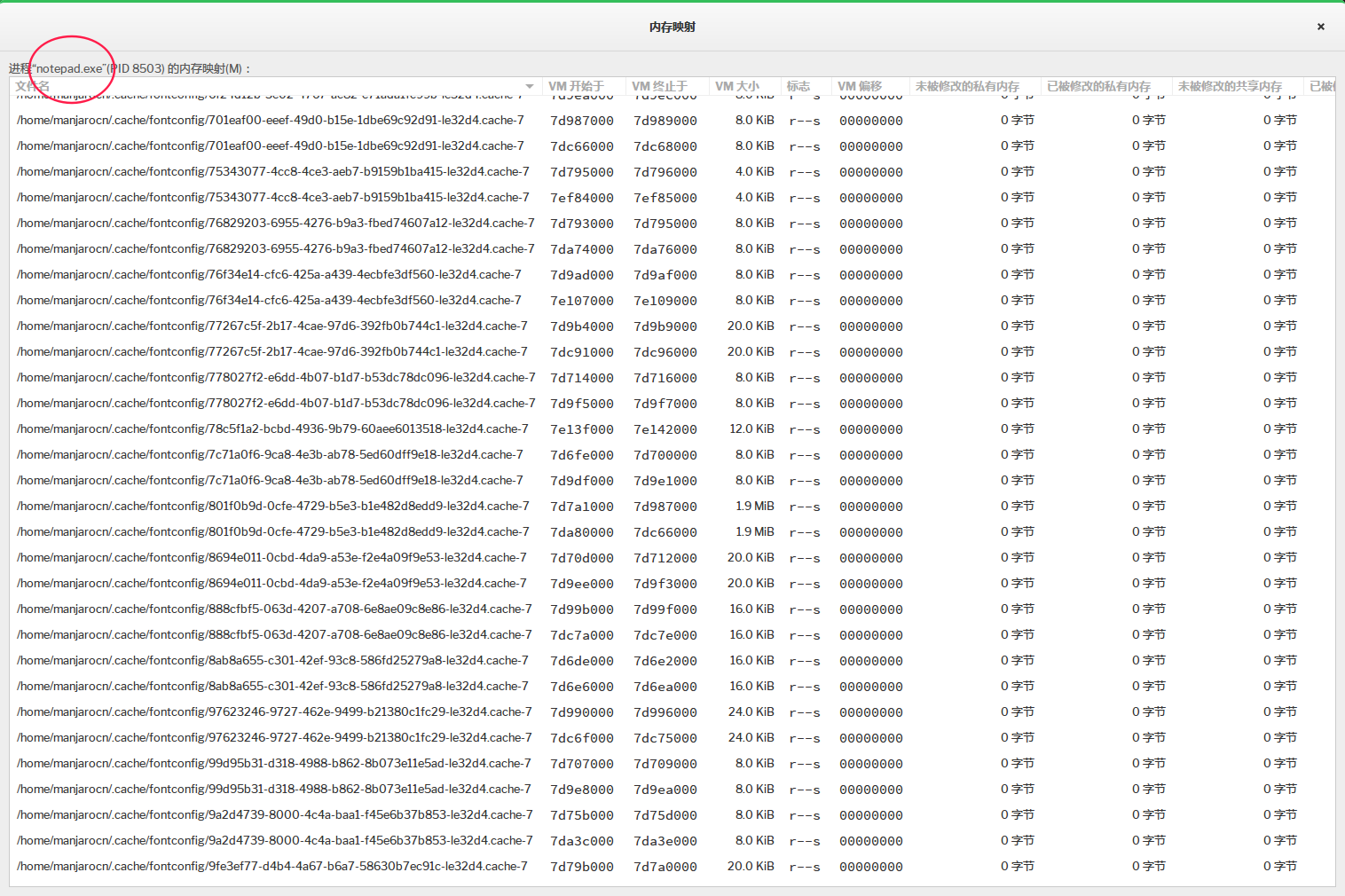Select the r--s flag in row 7e13f000
This screenshot has height=896, width=1345.
coord(805,429)
